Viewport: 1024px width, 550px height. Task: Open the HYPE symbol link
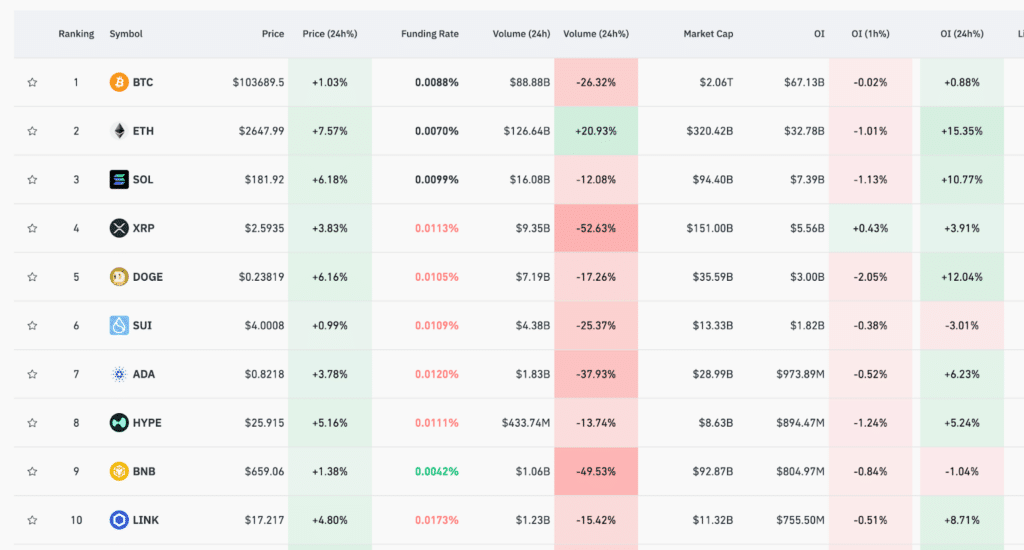(147, 423)
